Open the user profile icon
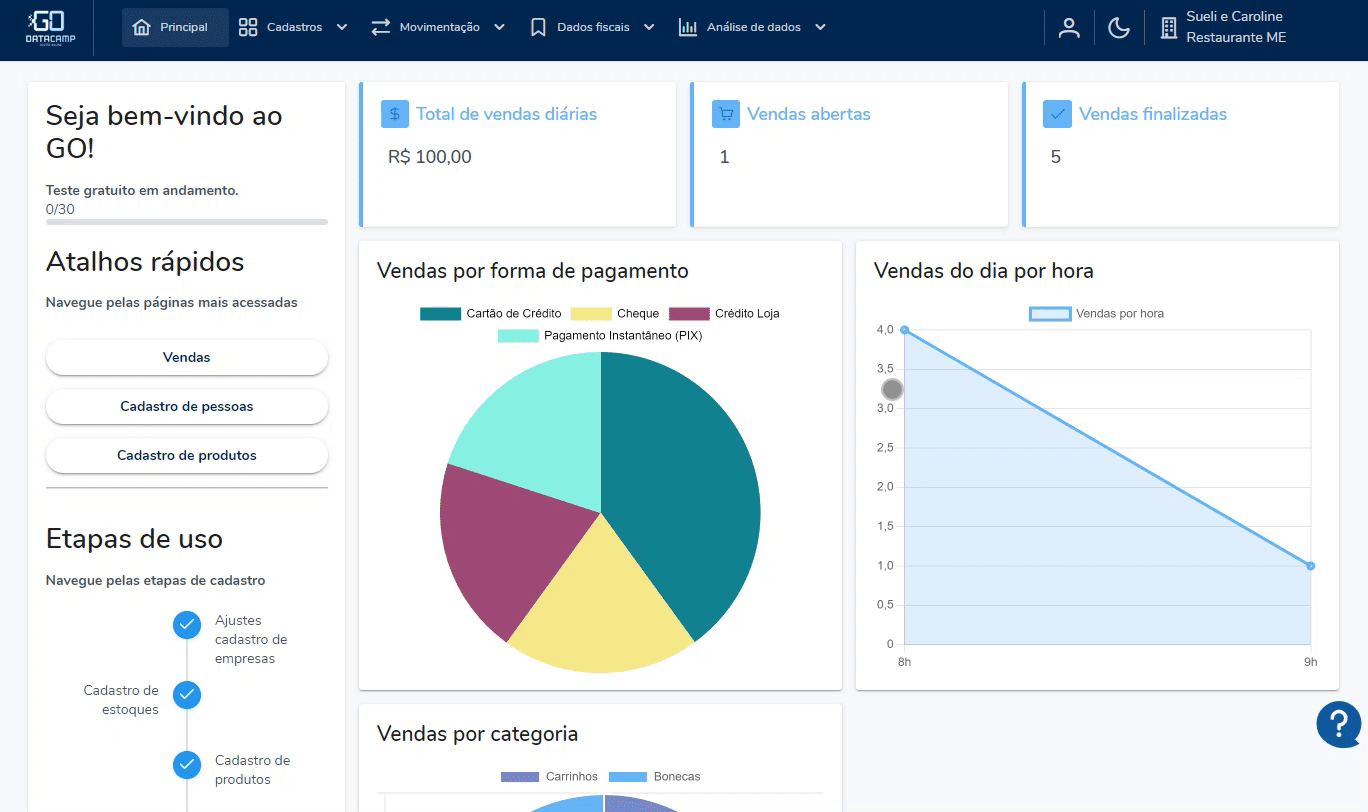The width and height of the screenshot is (1368, 812). point(1069,28)
